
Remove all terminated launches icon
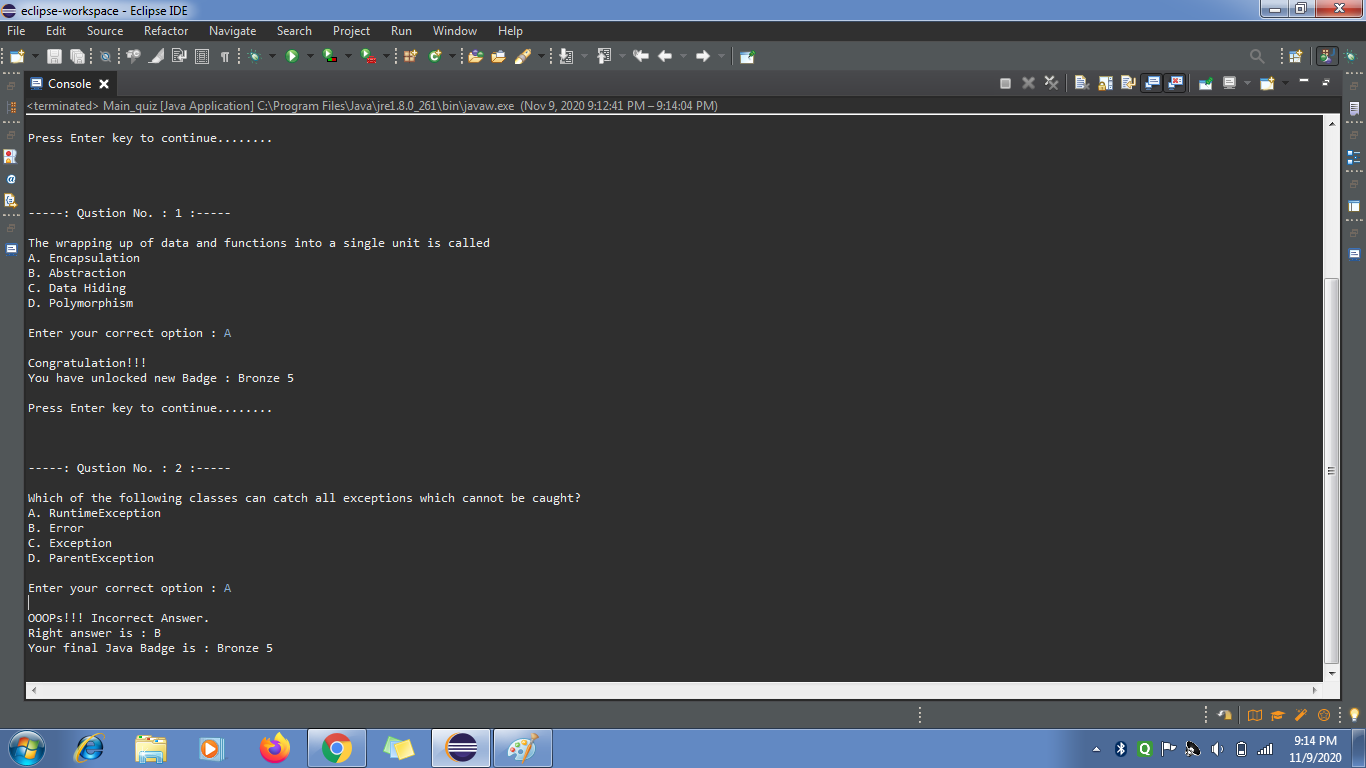coord(1051,83)
